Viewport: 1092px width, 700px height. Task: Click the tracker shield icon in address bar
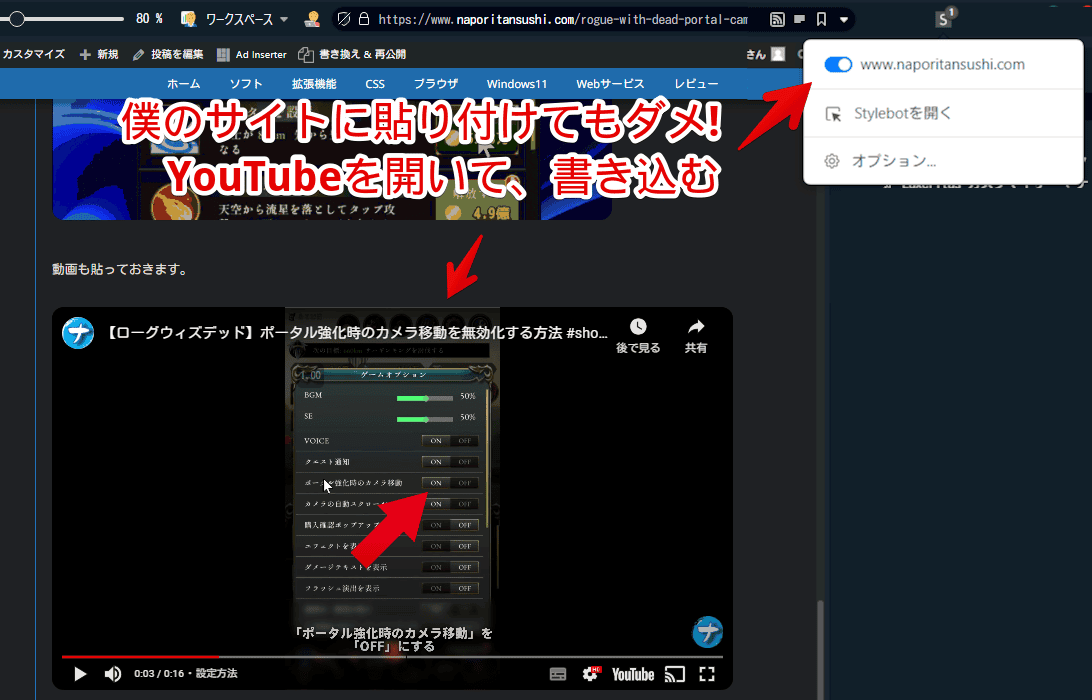[343, 20]
